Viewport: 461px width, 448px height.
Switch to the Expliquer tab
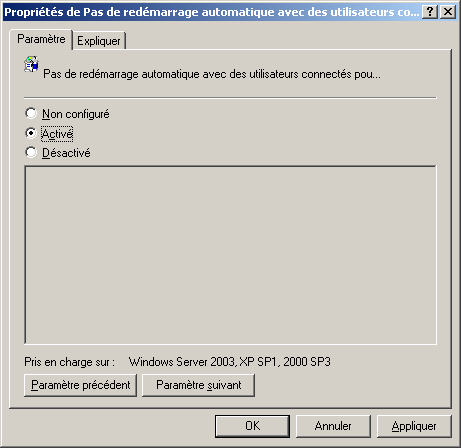click(x=99, y=41)
